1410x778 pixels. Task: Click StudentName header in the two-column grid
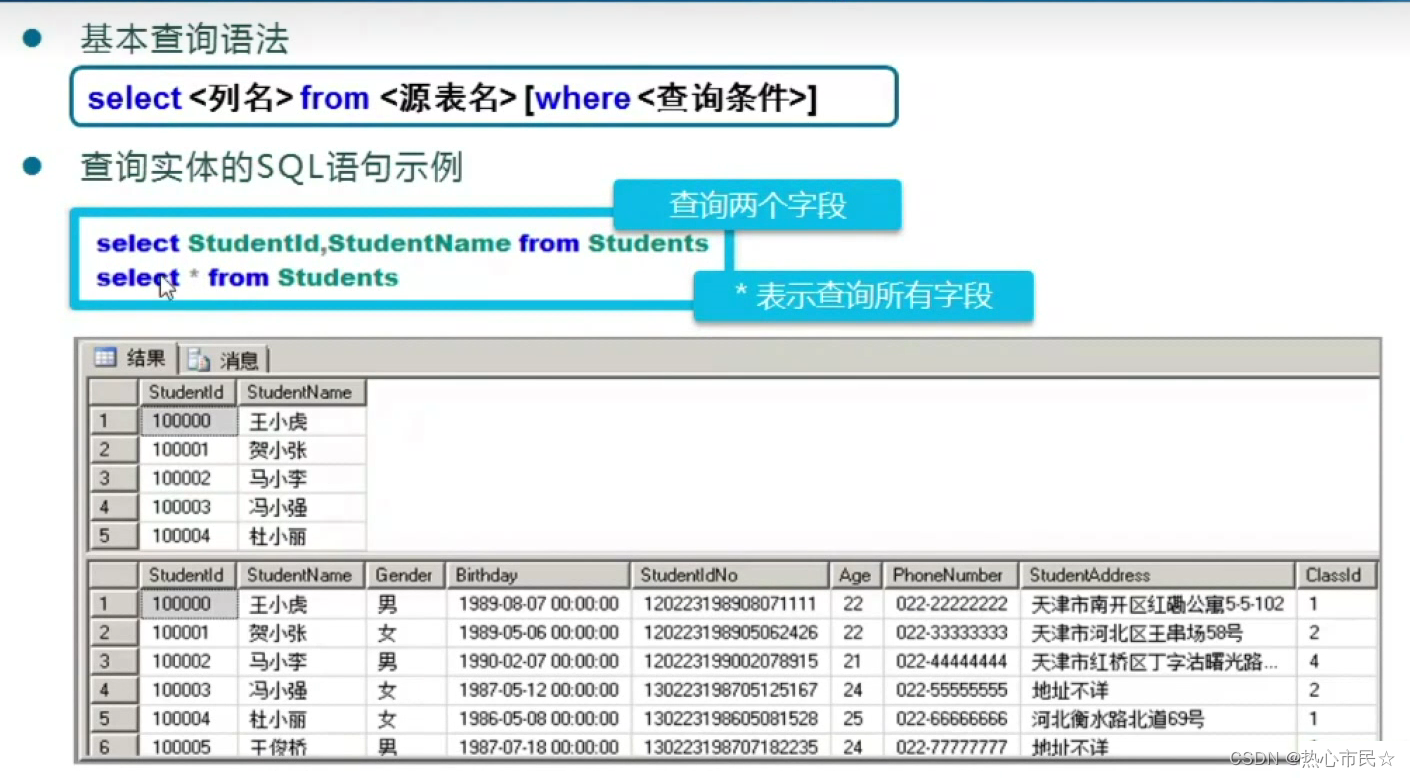coord(300,392)
